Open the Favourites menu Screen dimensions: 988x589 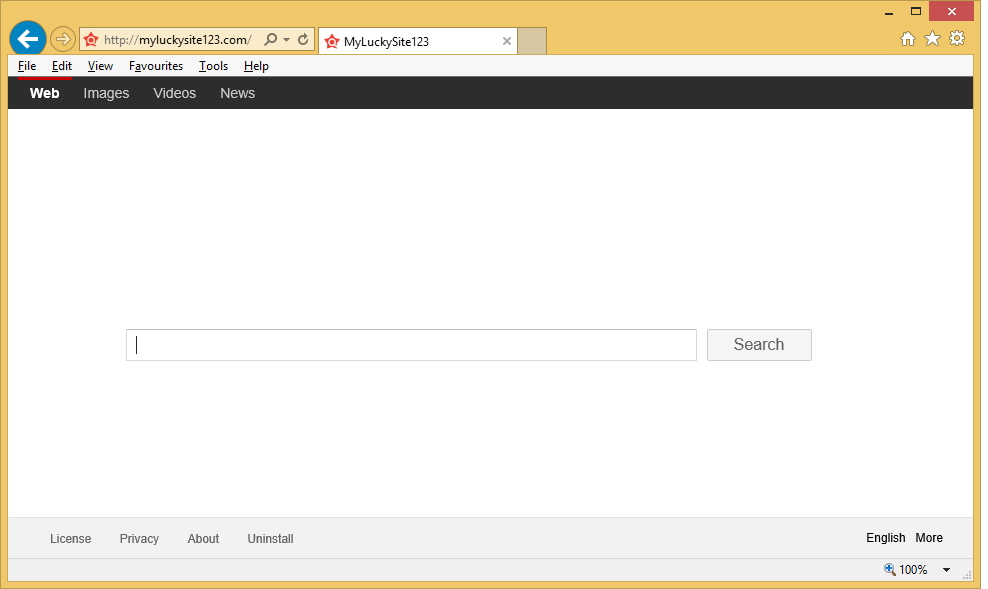[x=156, y=66]
